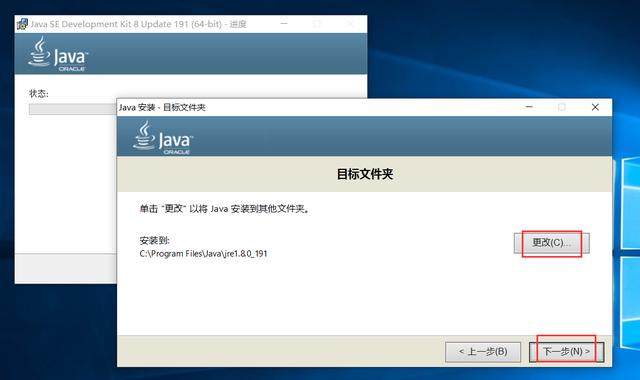
Task: Select install path C:\Program Files\Java\jre1.8.0_191
Action: pos(203,253)
